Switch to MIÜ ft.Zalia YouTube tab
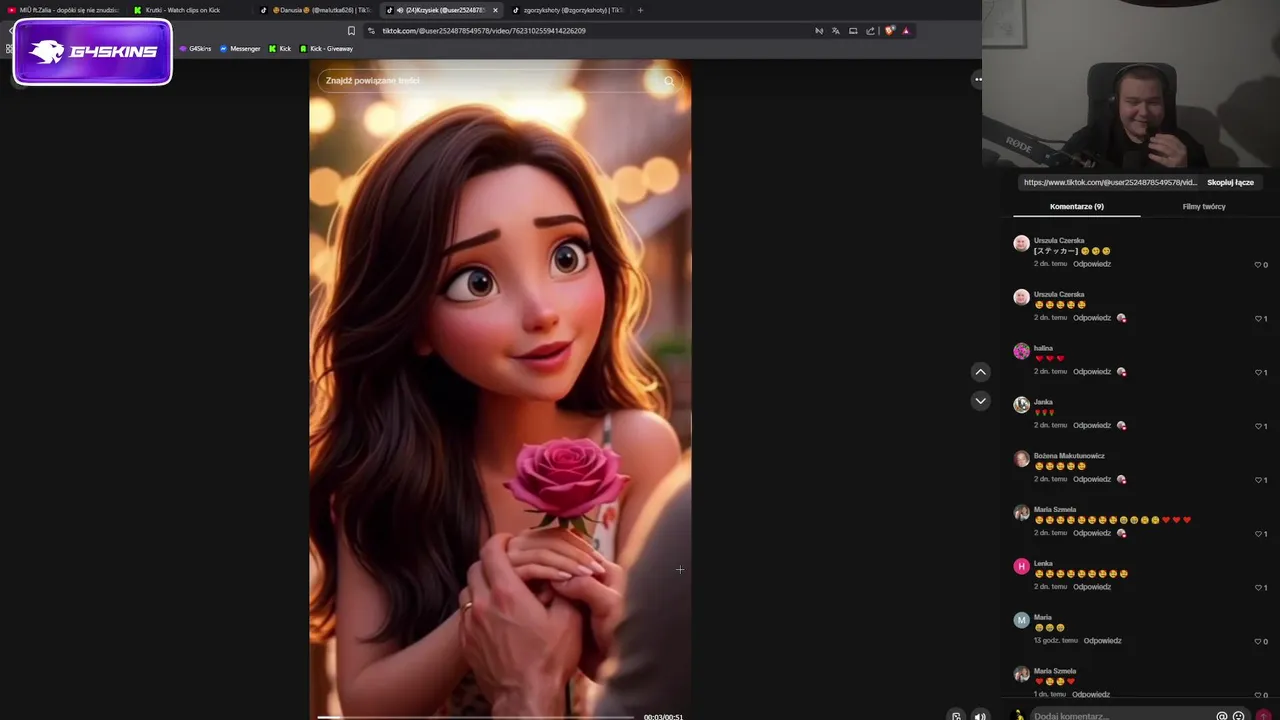1280x720 pixels. (x=64, y=10)
